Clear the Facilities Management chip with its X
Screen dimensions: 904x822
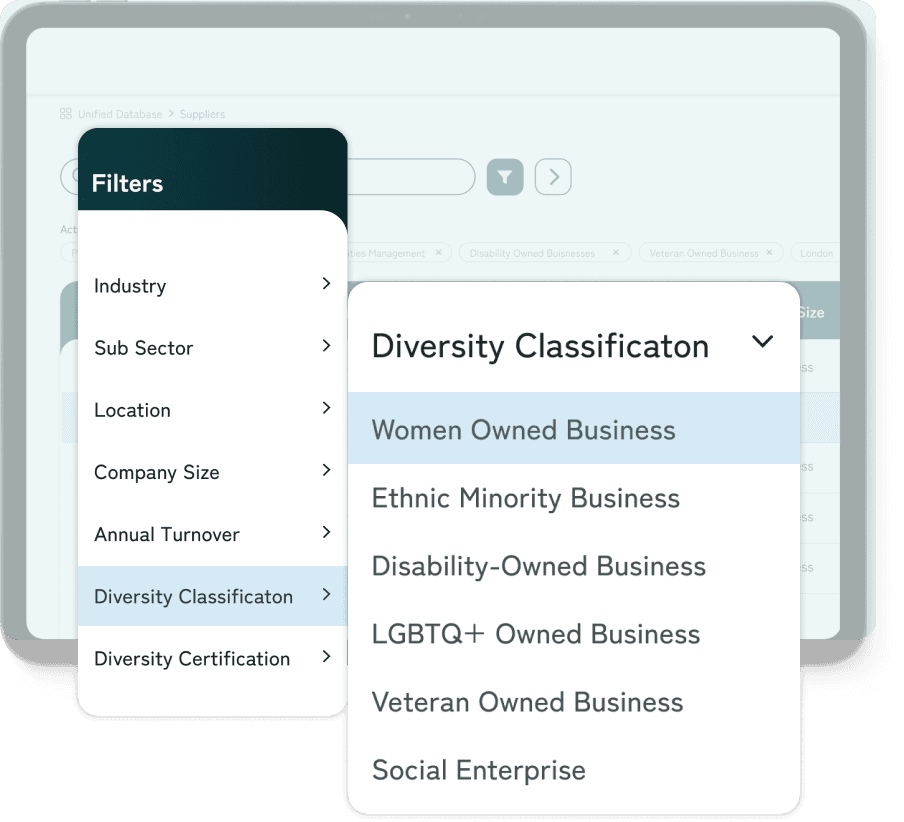438,253
